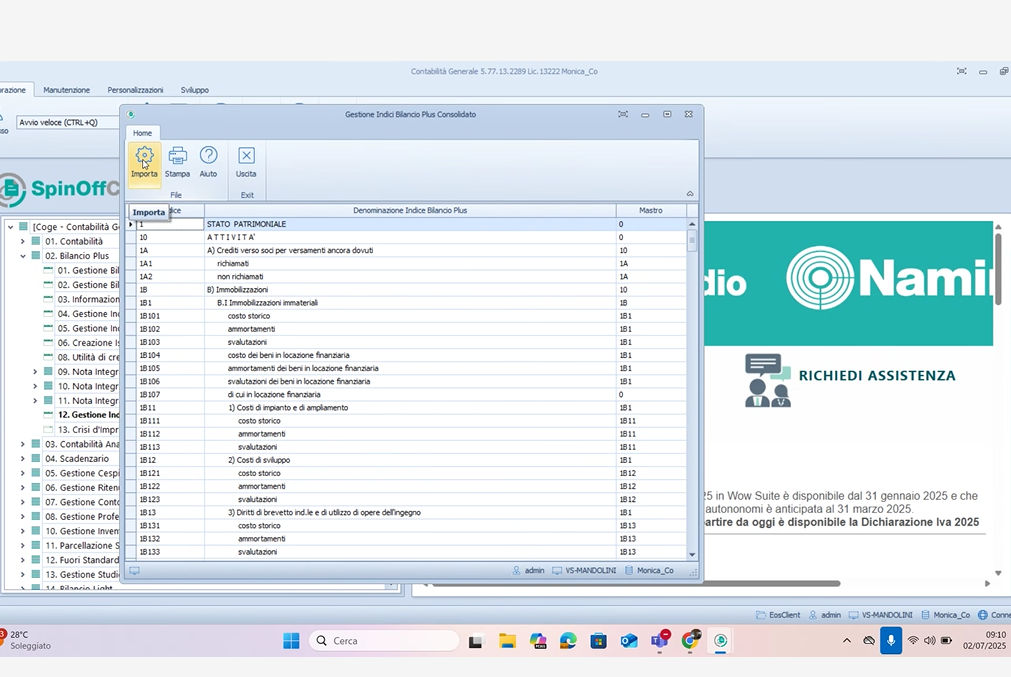Click Monica_Co database in the dialog status bar

tap(649, 571)
